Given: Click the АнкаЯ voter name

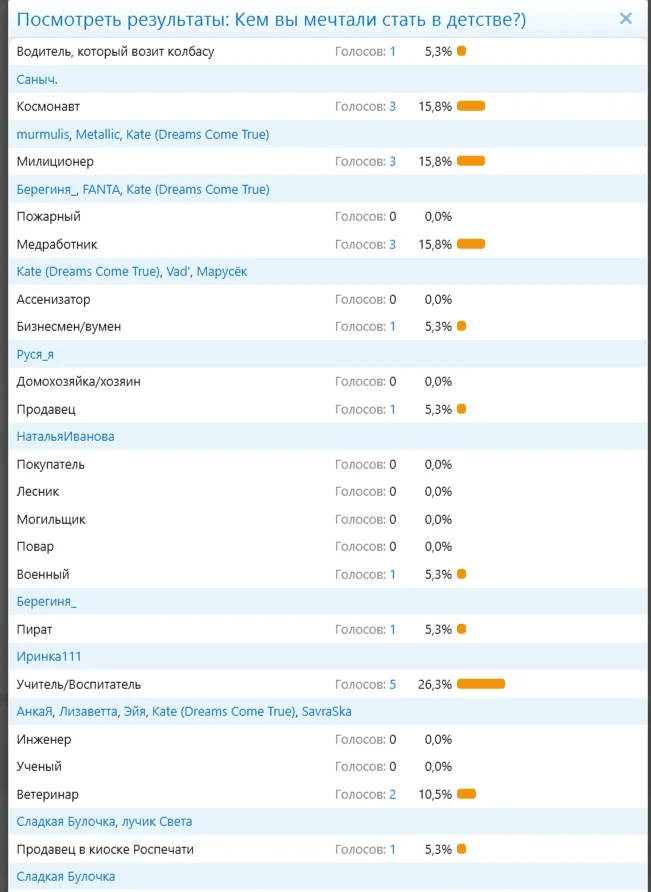Looking at the screenshot, I should coord(36,712).
